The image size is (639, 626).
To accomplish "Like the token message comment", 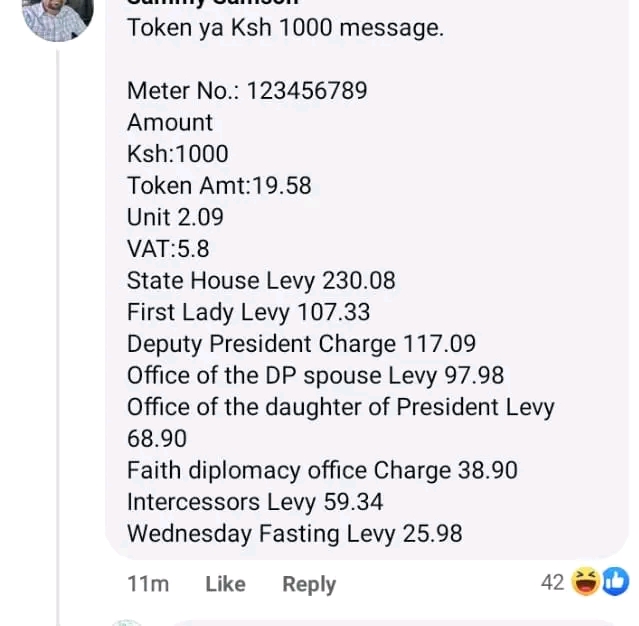I will [x=225, y=584].
